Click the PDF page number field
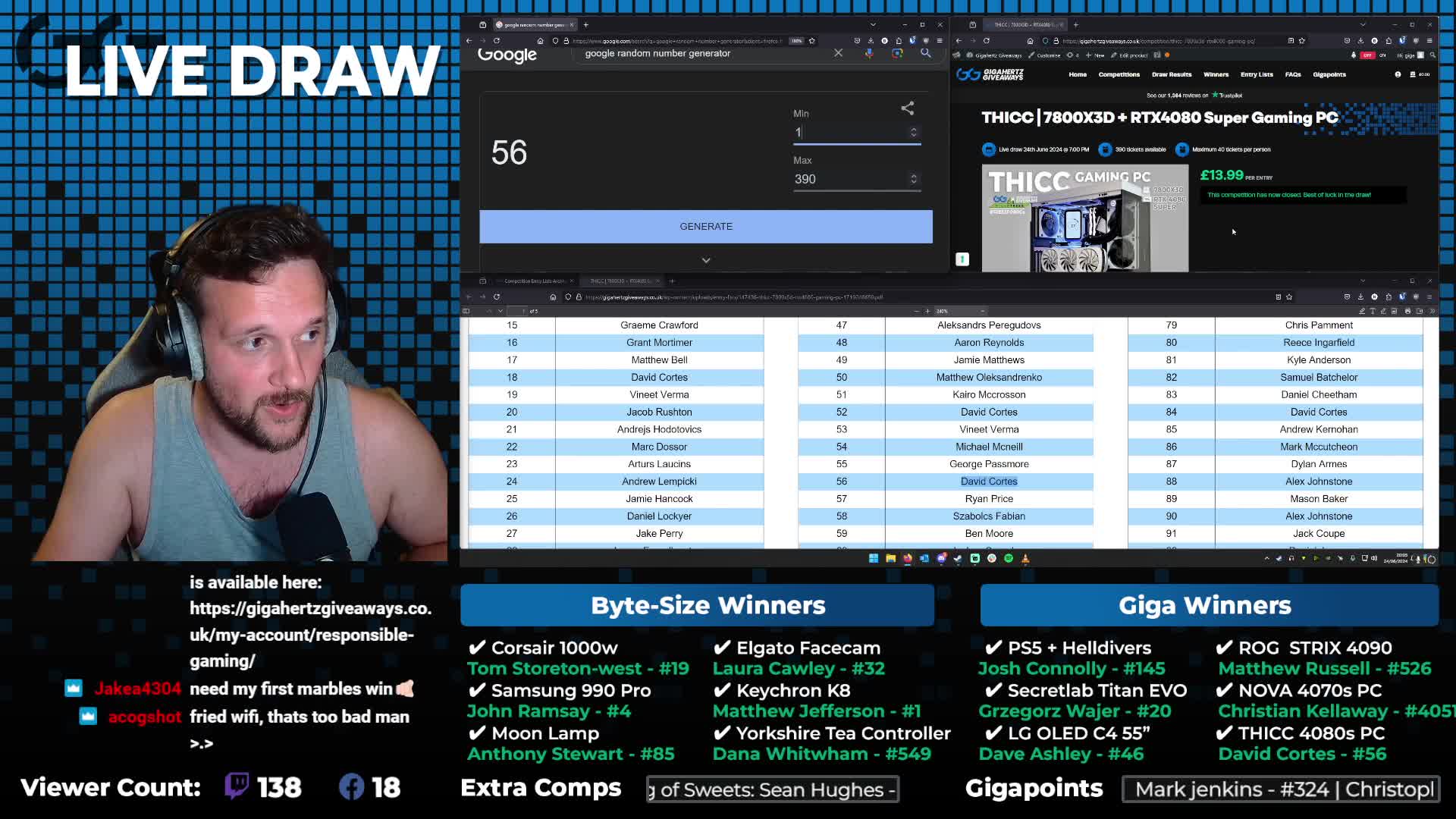The height and width of the screenshot is (819, 1456). 516,311
